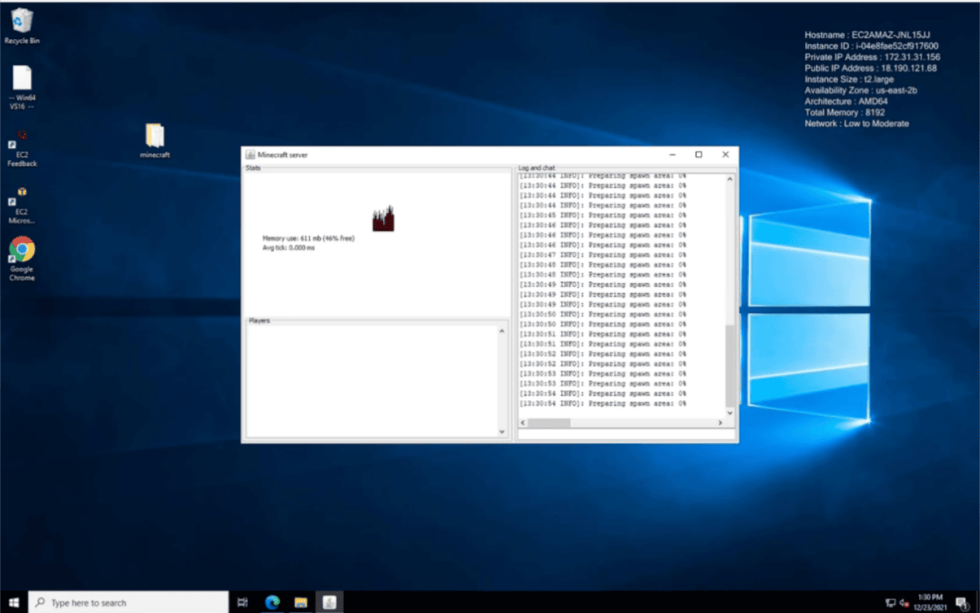Click the Availability Zone us-east-2b text
The height and width of the screenshot is (613, 980).
(x=861, y=91)
